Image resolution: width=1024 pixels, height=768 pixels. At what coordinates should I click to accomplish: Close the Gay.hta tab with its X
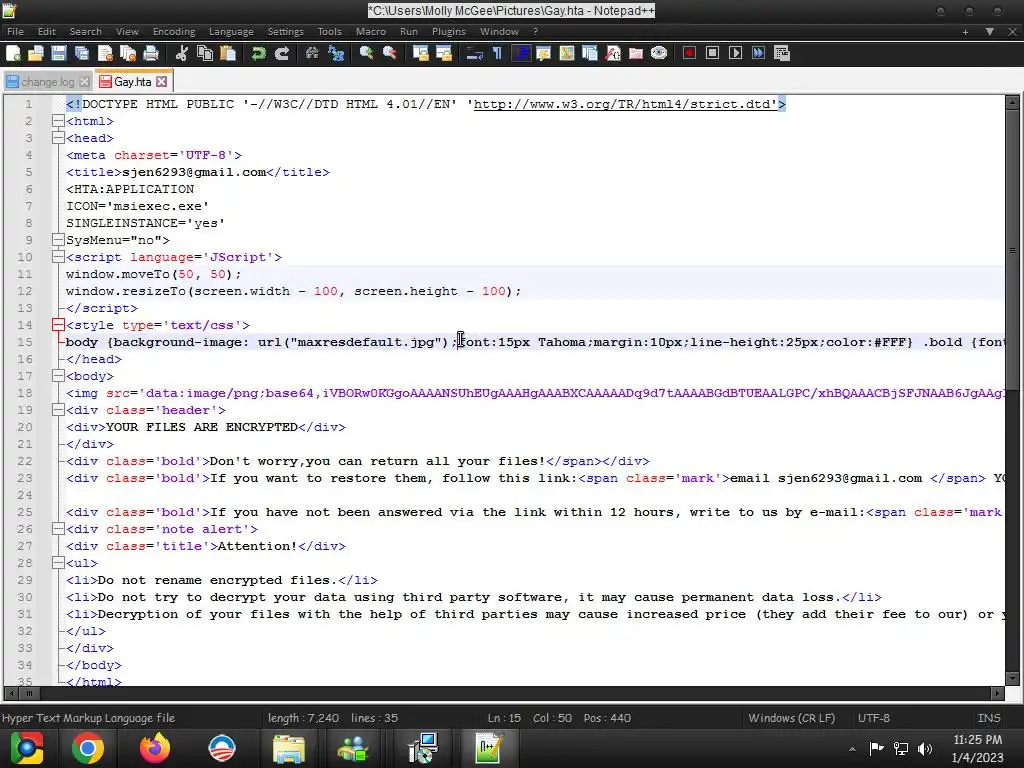coord(161,82)
